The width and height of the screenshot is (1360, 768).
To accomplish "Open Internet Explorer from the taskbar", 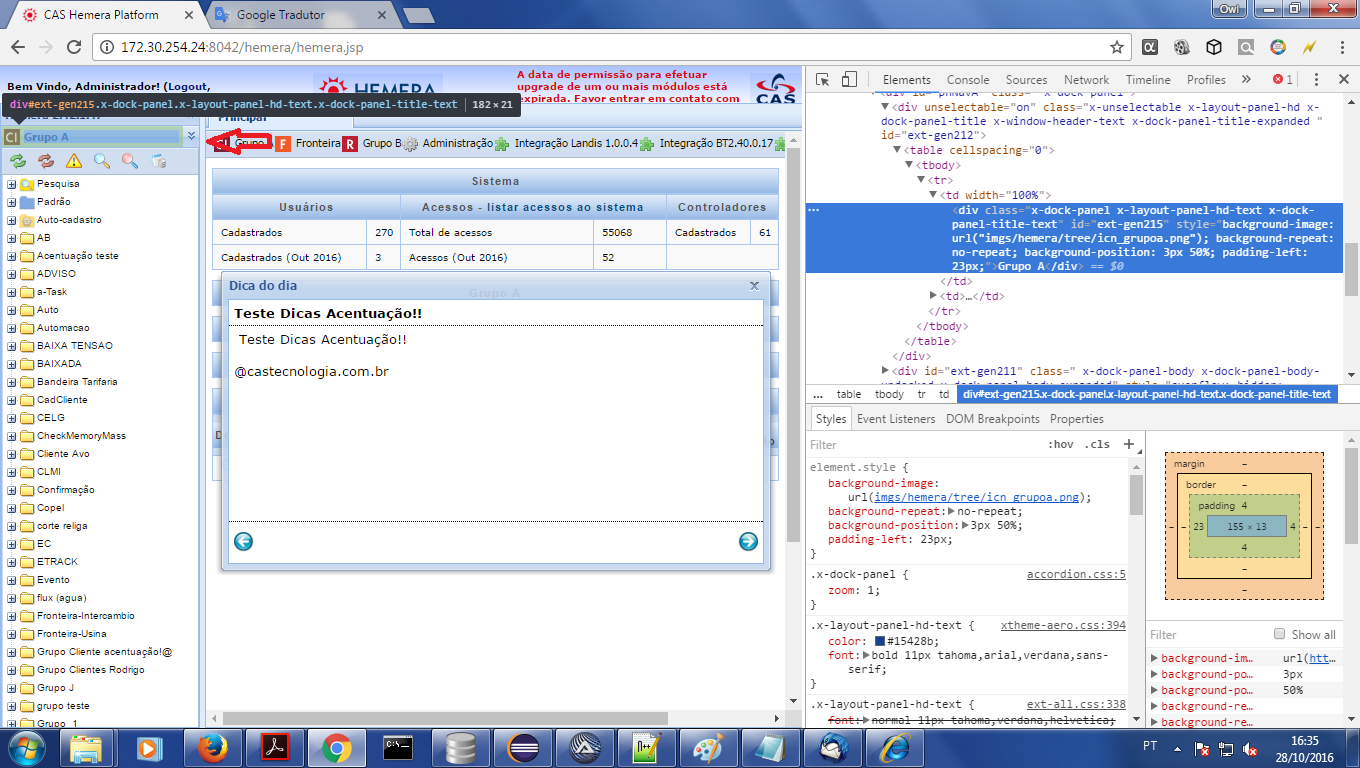I will (895, 748).
